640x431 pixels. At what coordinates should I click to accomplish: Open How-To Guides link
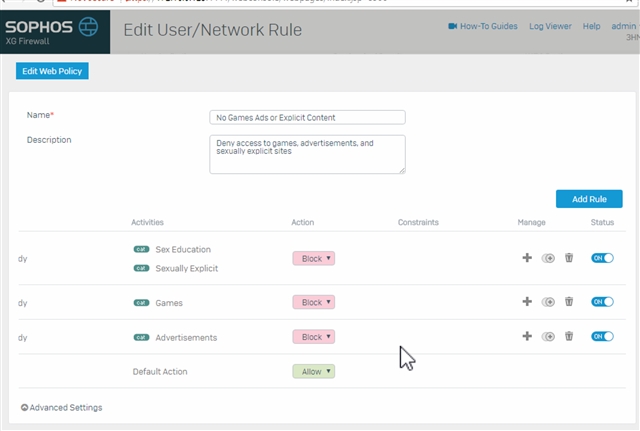tap(489, 26)
